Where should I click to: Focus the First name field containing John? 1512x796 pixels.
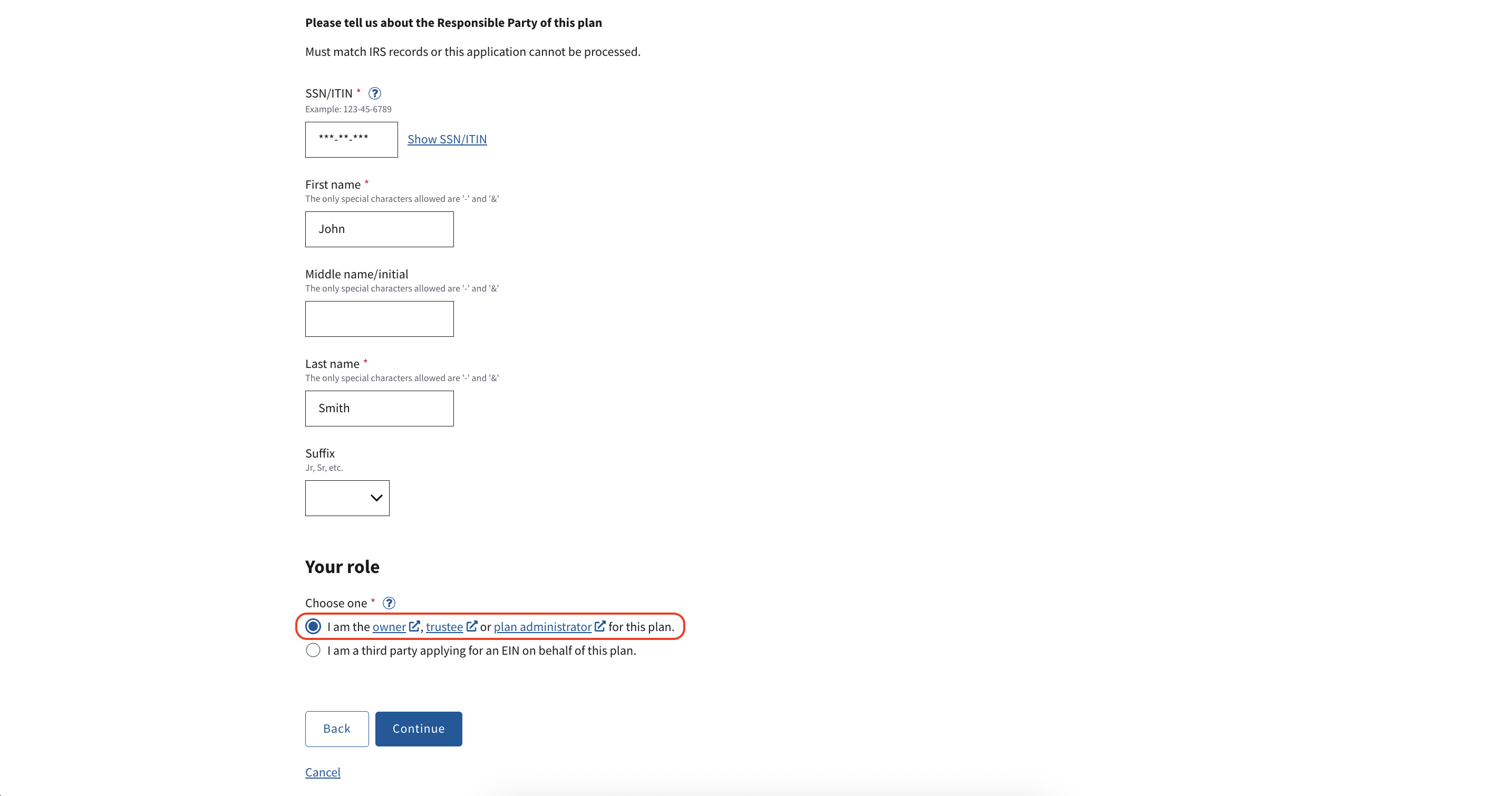coord(379,229)
